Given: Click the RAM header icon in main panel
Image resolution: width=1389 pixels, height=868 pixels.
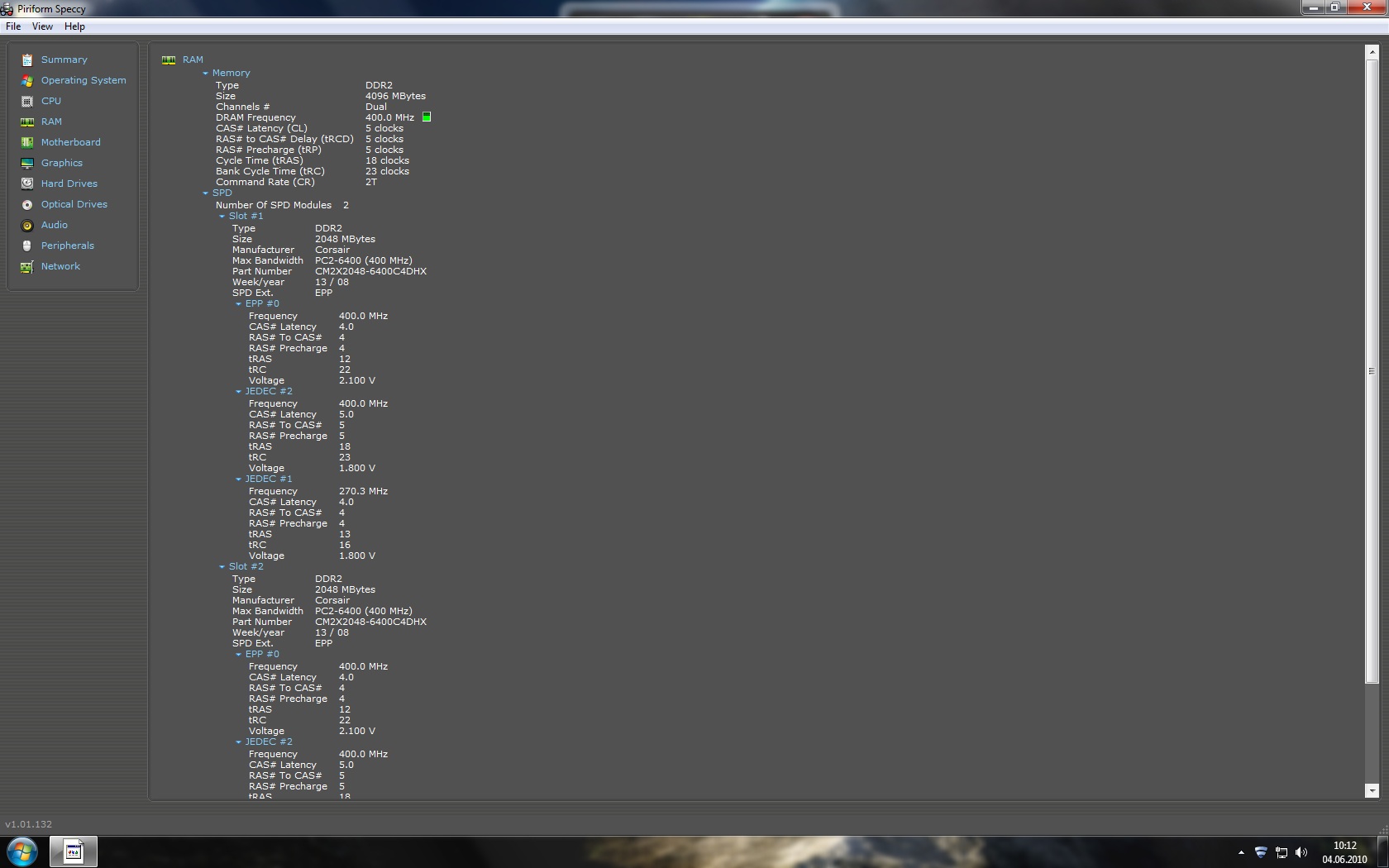Looking at the screenshot, I should click(x=169, y=60).
